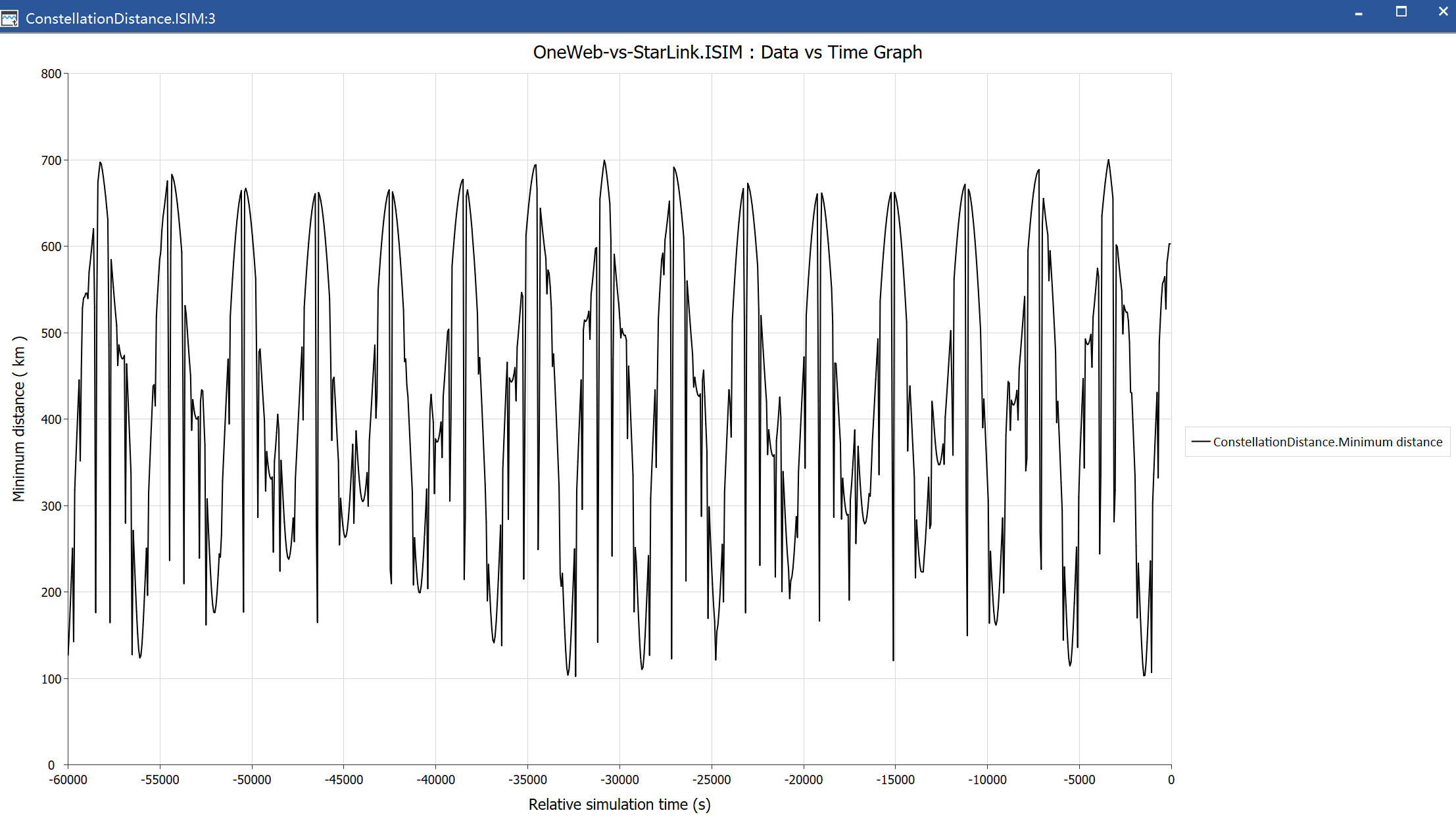Click the window title text ConstellationDistance.ISIM:3
The image size is (1456, 819).
pyautogui.click(x=120, y=18)
